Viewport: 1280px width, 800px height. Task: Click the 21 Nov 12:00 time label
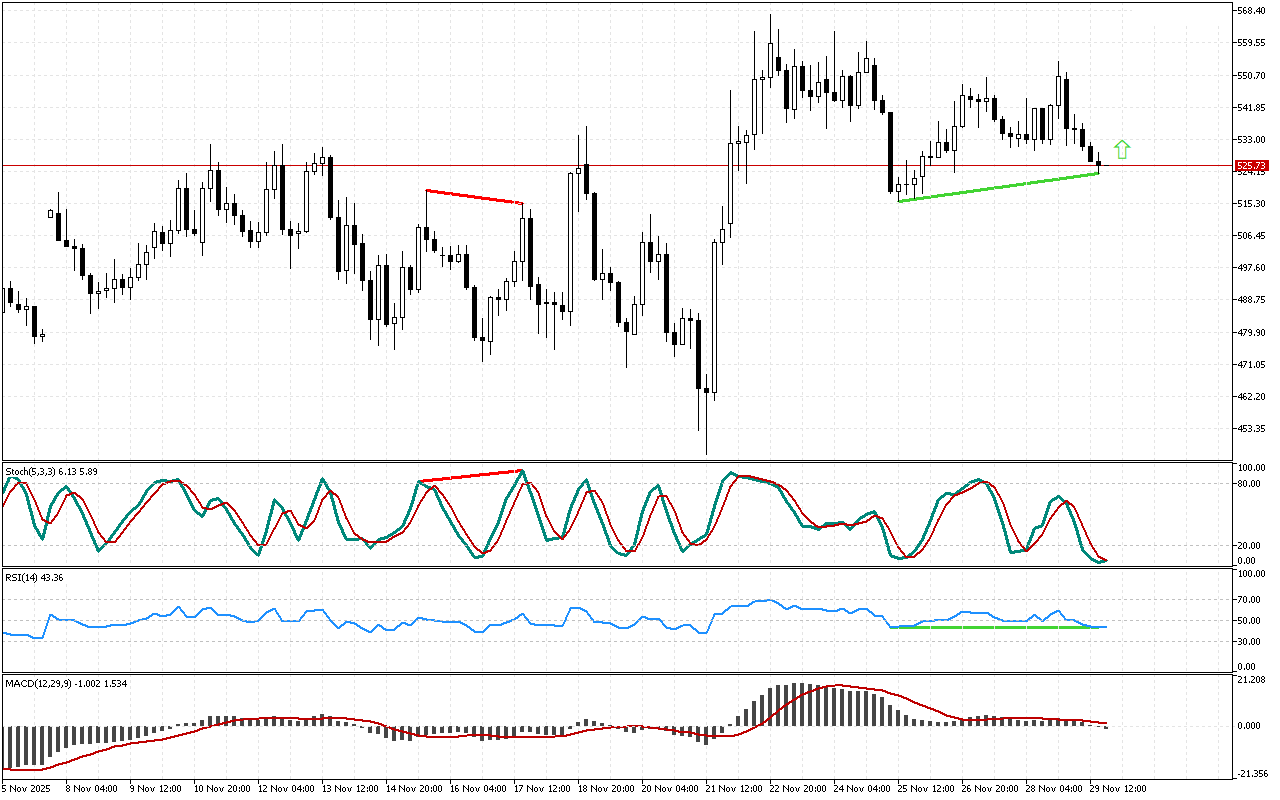tap(737, 788)
